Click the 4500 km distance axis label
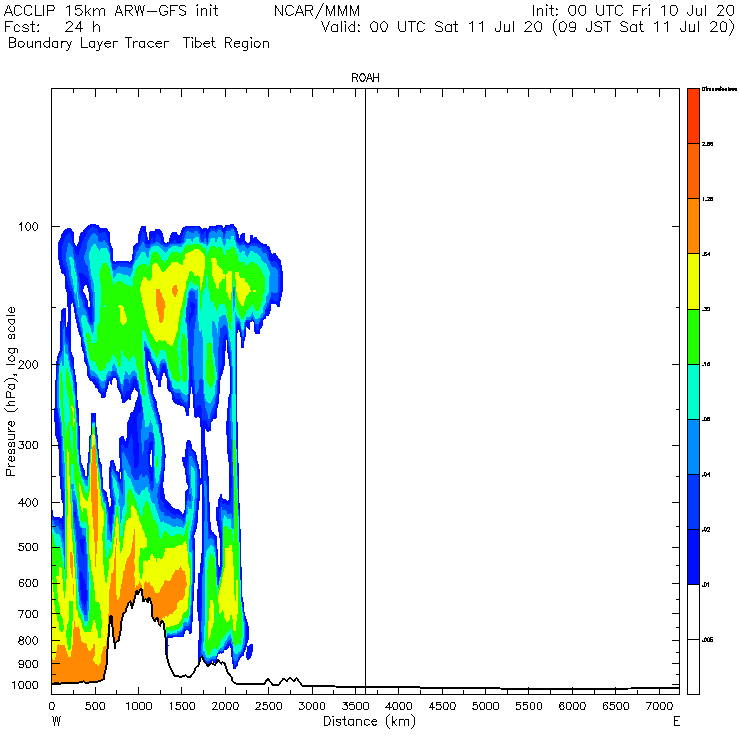The image size is (740, 740). pyautogui.click(x=442, y=706)
